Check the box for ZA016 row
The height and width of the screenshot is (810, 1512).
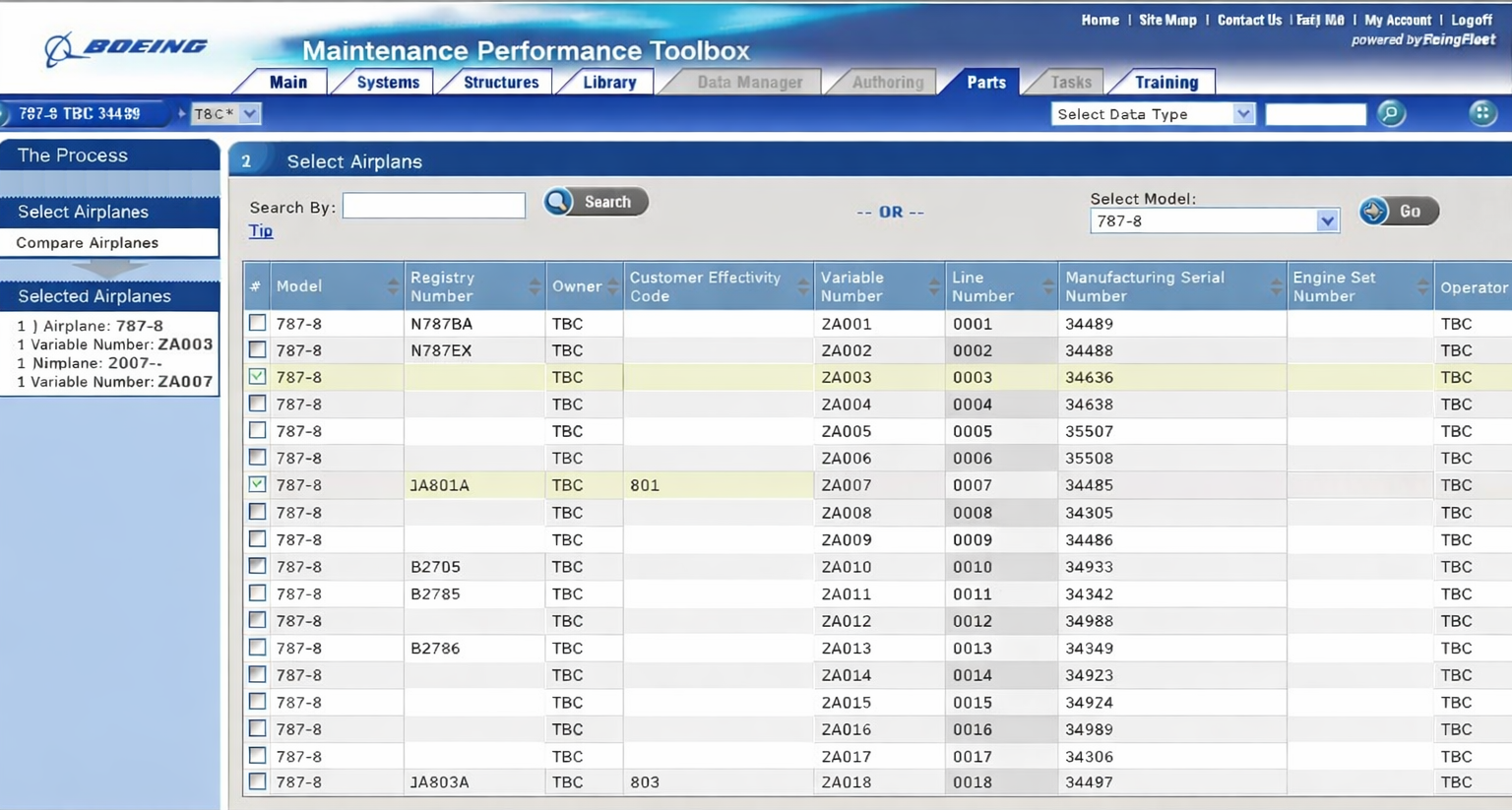(257, 728)
